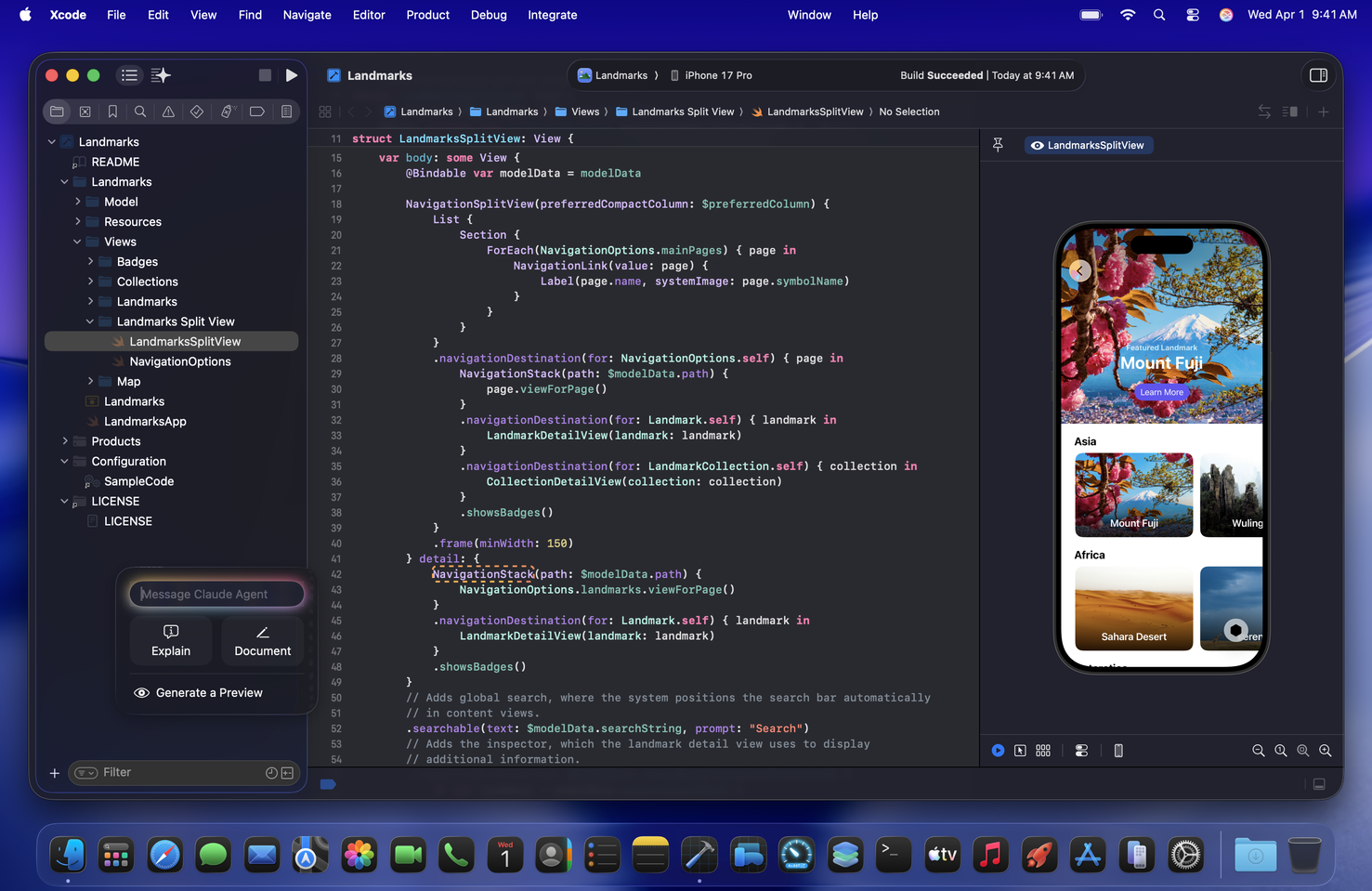Click the Explain button
The width and height of the screenshot is (1372, 891).
click(x=171, y=641)
